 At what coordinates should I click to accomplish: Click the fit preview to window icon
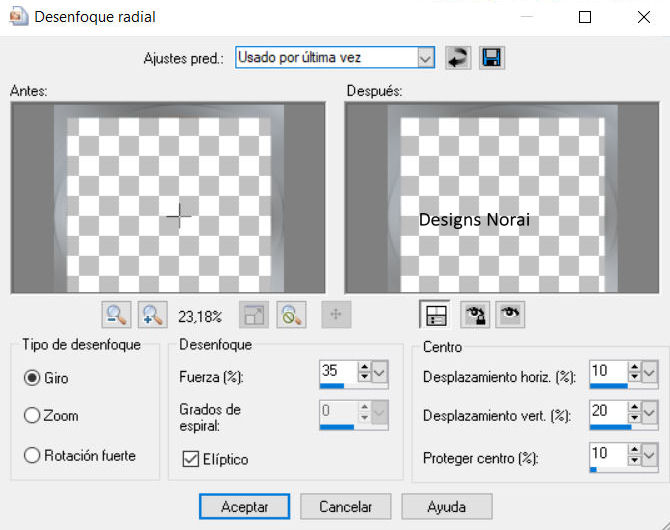254,315
